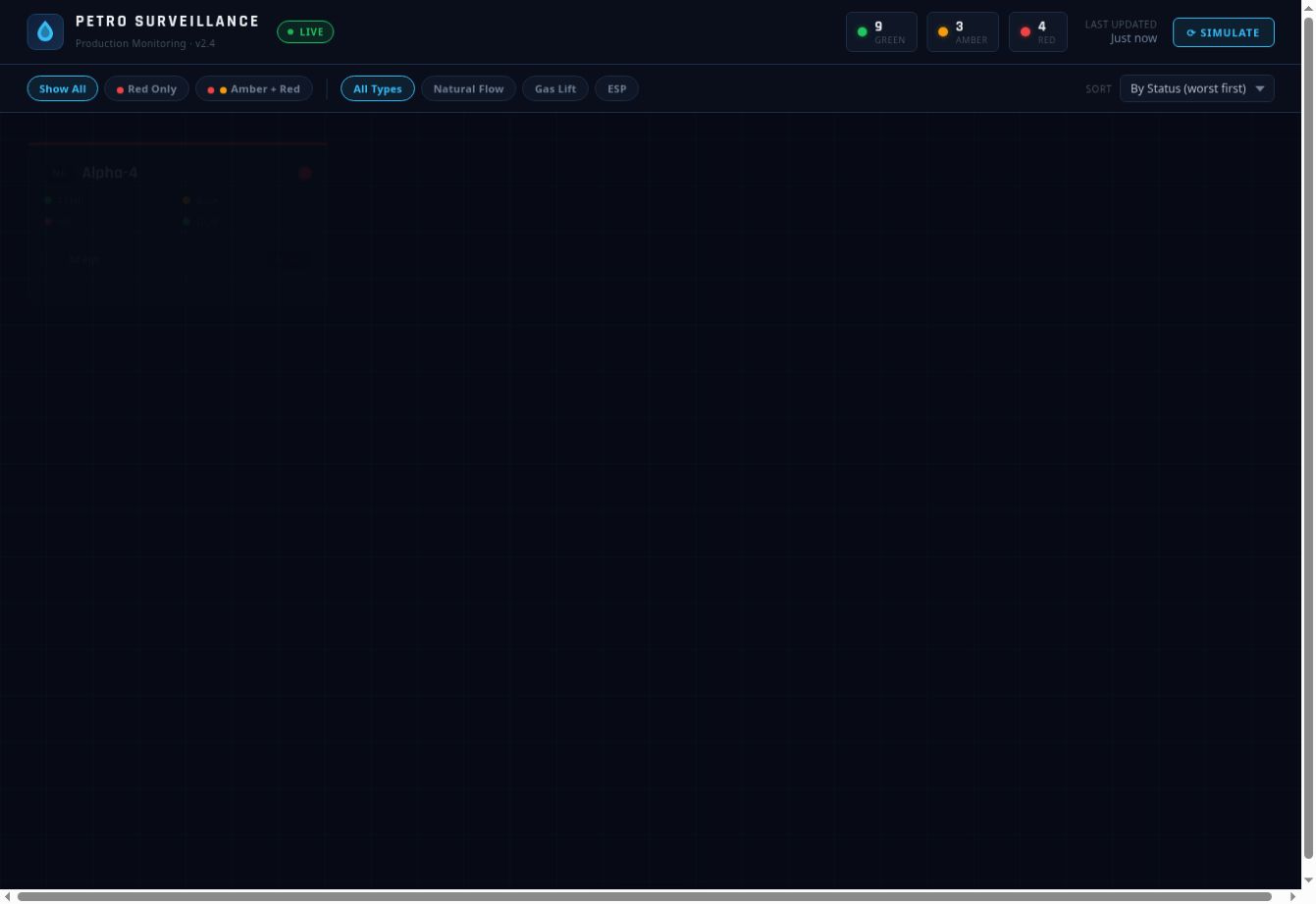Click the blue droplet app logo
The height and width of the screenshot is (904, 1316).
tap(45, 31)
